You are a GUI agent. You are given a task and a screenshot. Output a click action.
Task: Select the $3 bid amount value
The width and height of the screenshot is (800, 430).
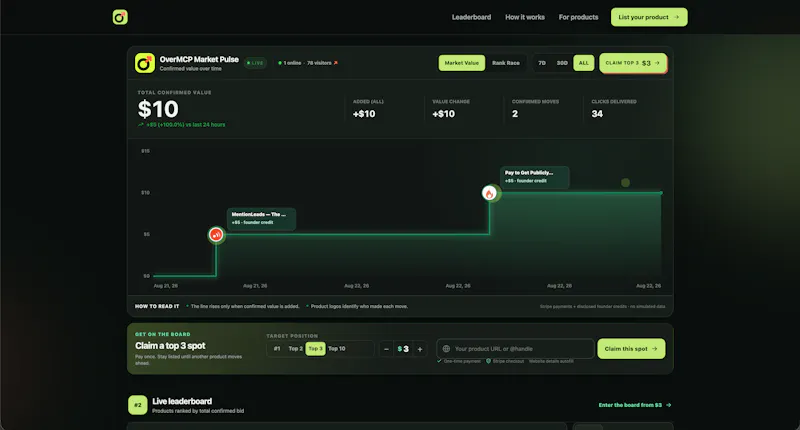403,349
